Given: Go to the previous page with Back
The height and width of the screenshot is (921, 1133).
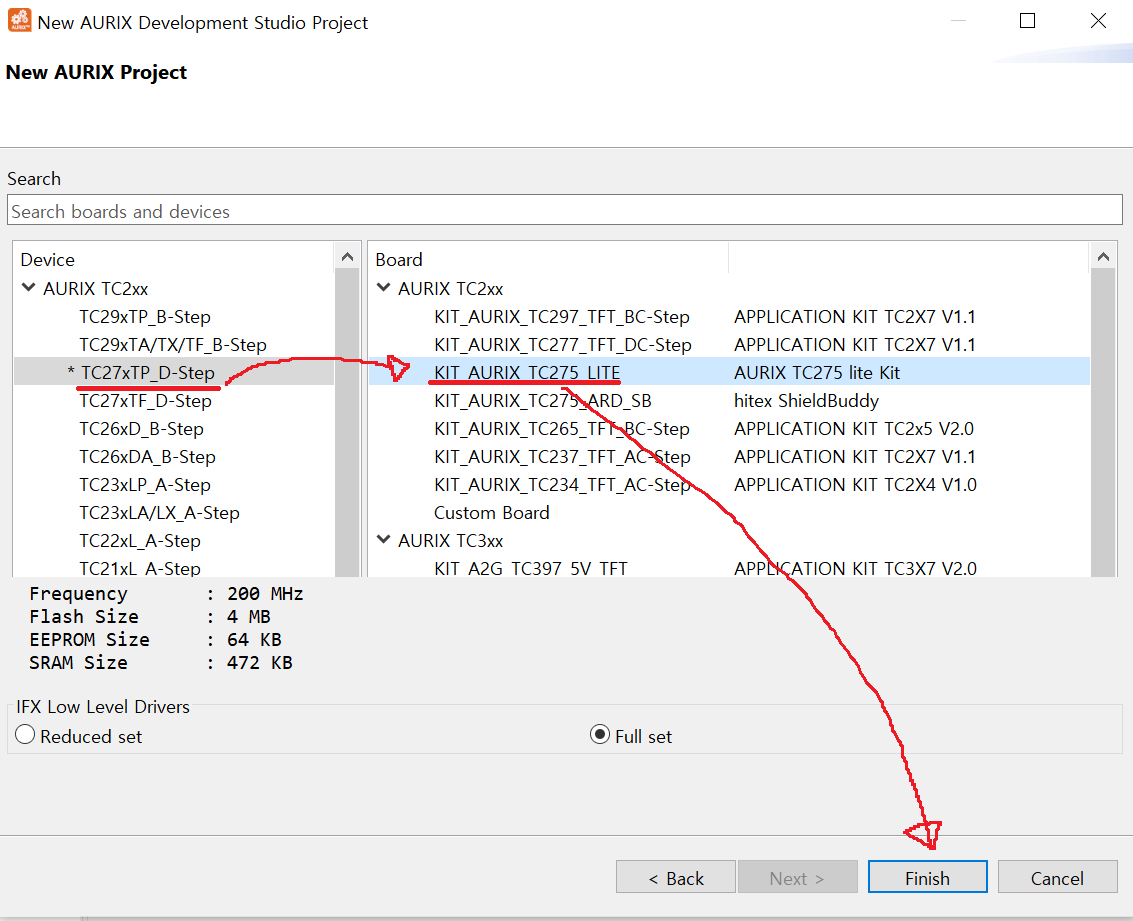Looking at the screenshot, I should (x=676, y=877).
